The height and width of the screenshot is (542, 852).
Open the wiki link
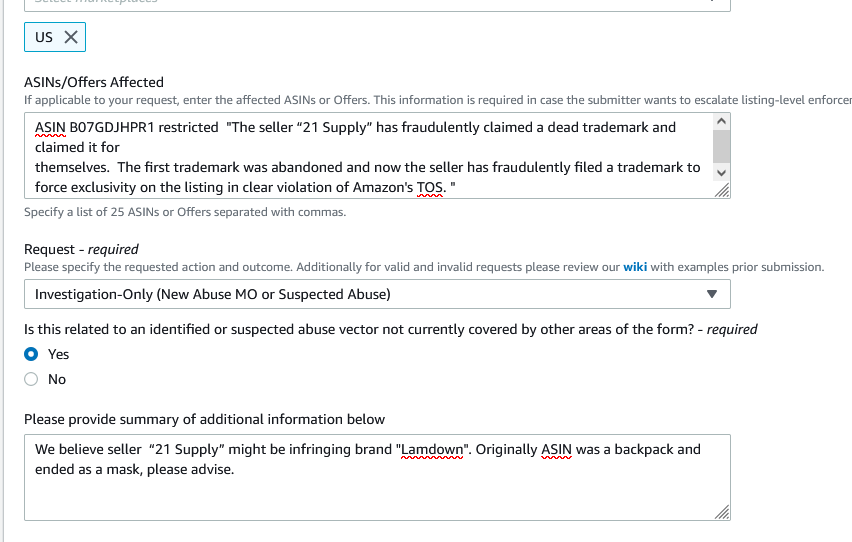pyautogui.click(x=635, y=267)
